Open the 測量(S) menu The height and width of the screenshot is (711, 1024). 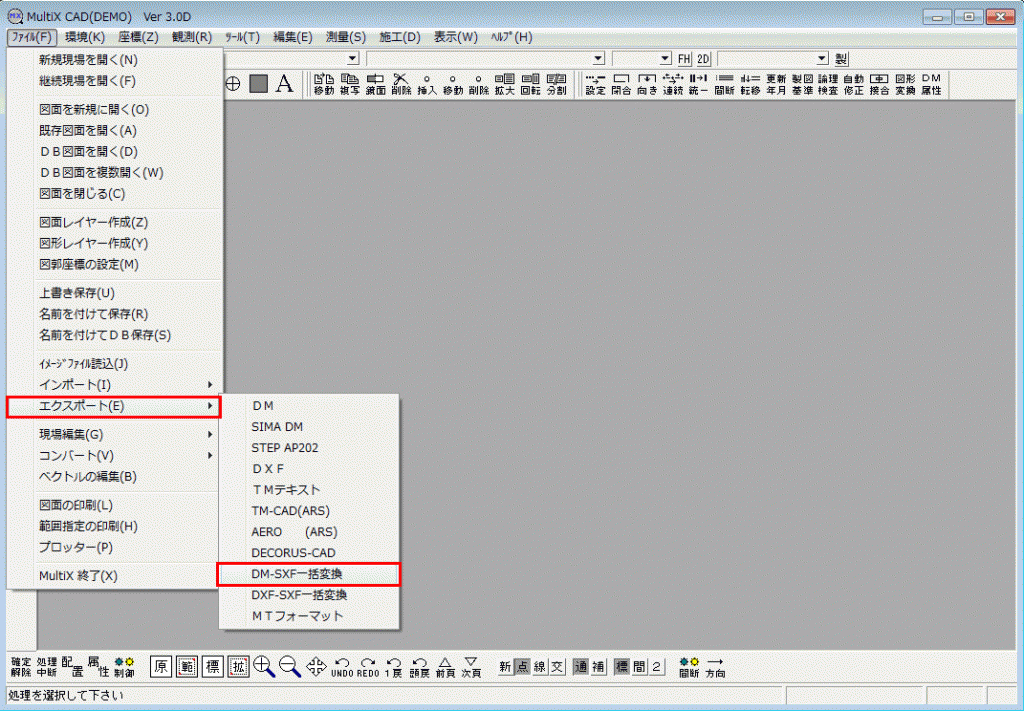344,37
